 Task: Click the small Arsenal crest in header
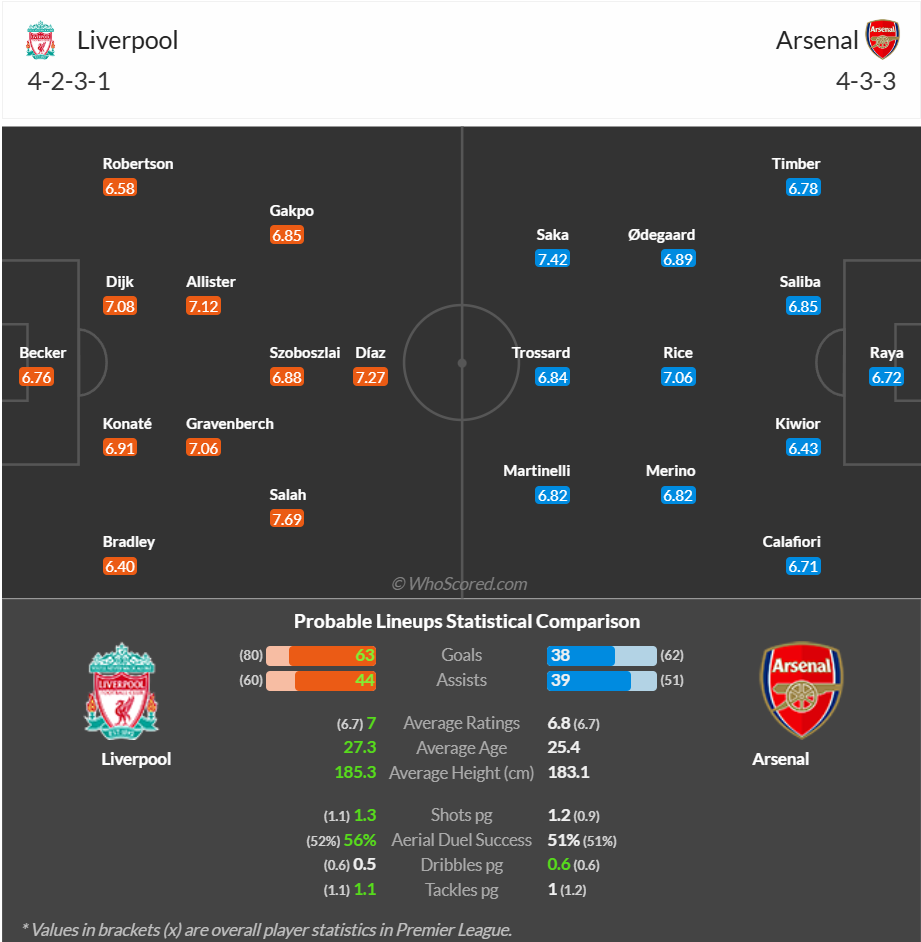click(882, 40)
